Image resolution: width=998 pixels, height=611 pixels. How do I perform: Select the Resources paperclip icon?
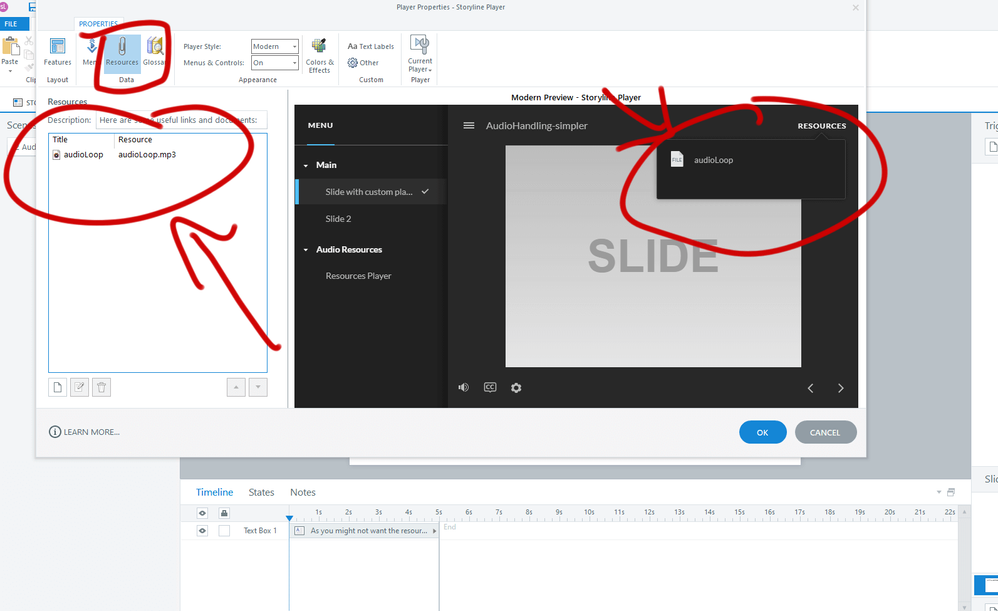pyautogui.click(x=122, y=51)
